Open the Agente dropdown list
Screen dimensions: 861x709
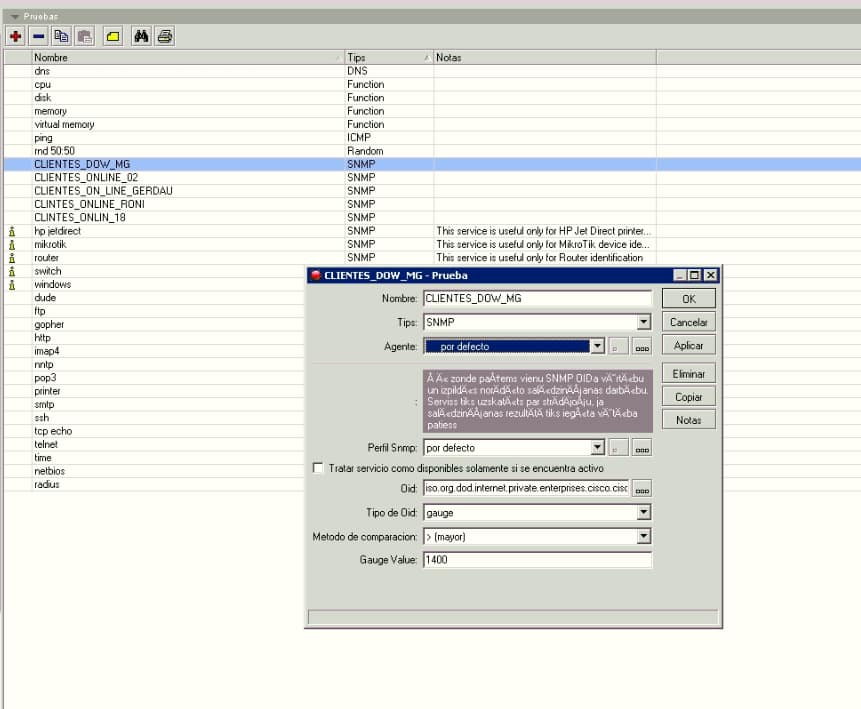(x=597, y=347)
